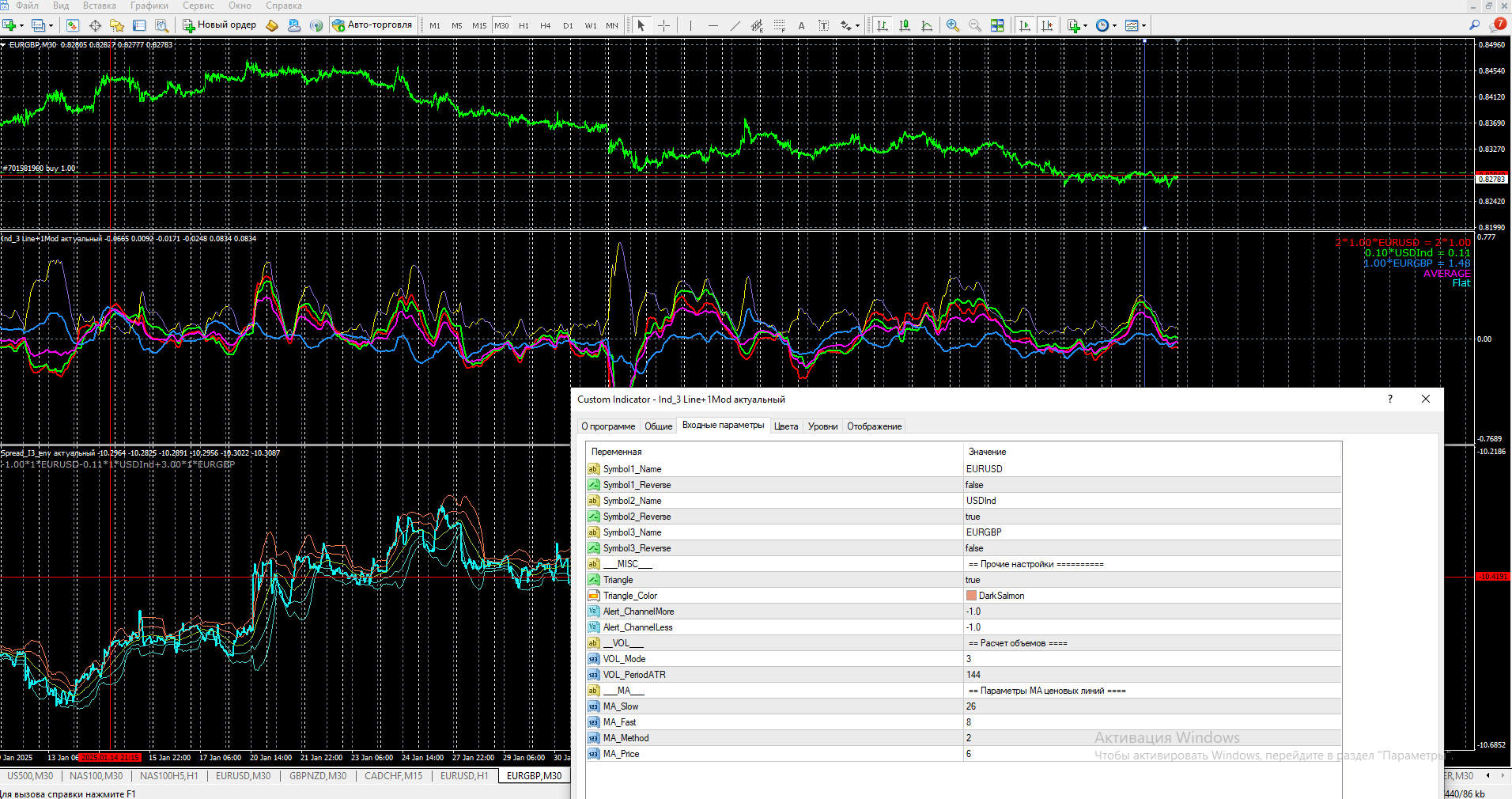Switch chart to candlesticks display

(905, 25)
